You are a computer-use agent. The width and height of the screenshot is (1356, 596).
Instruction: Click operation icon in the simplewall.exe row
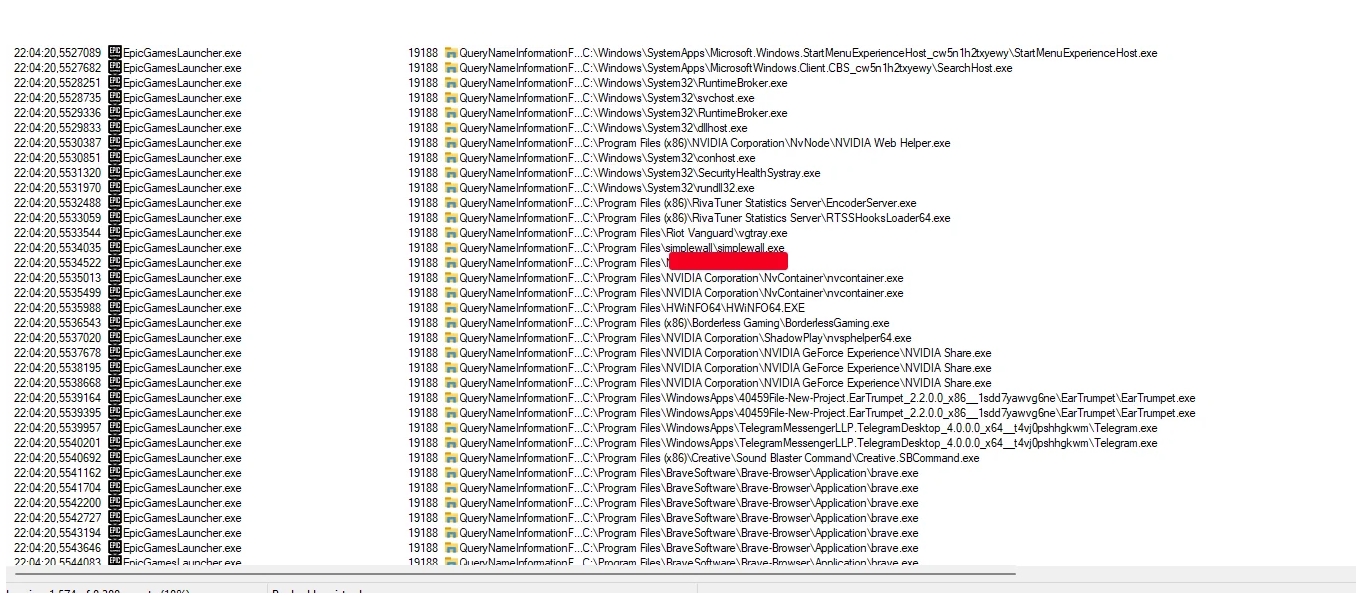[450, 248]
